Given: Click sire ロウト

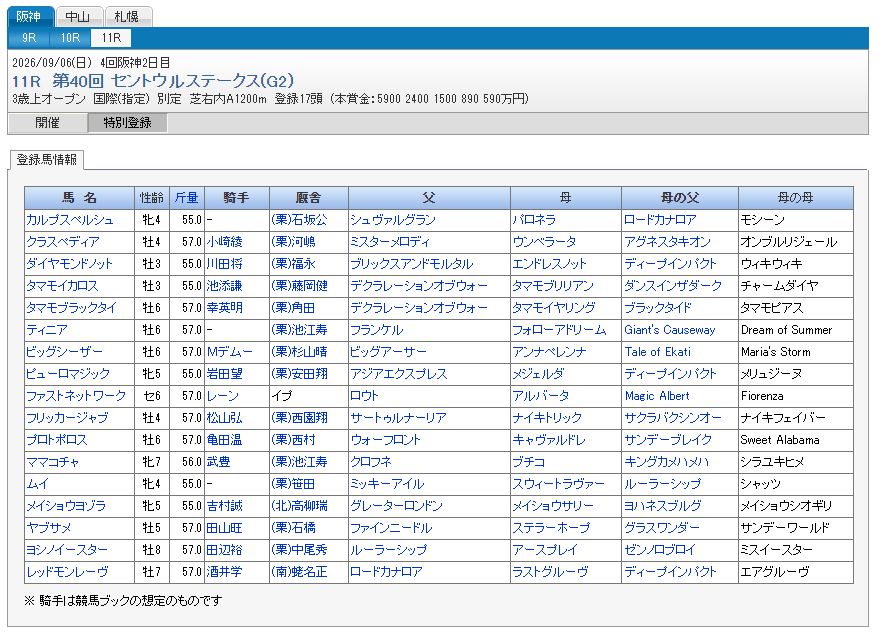Looking at the screenshot, I should [364, 396].
